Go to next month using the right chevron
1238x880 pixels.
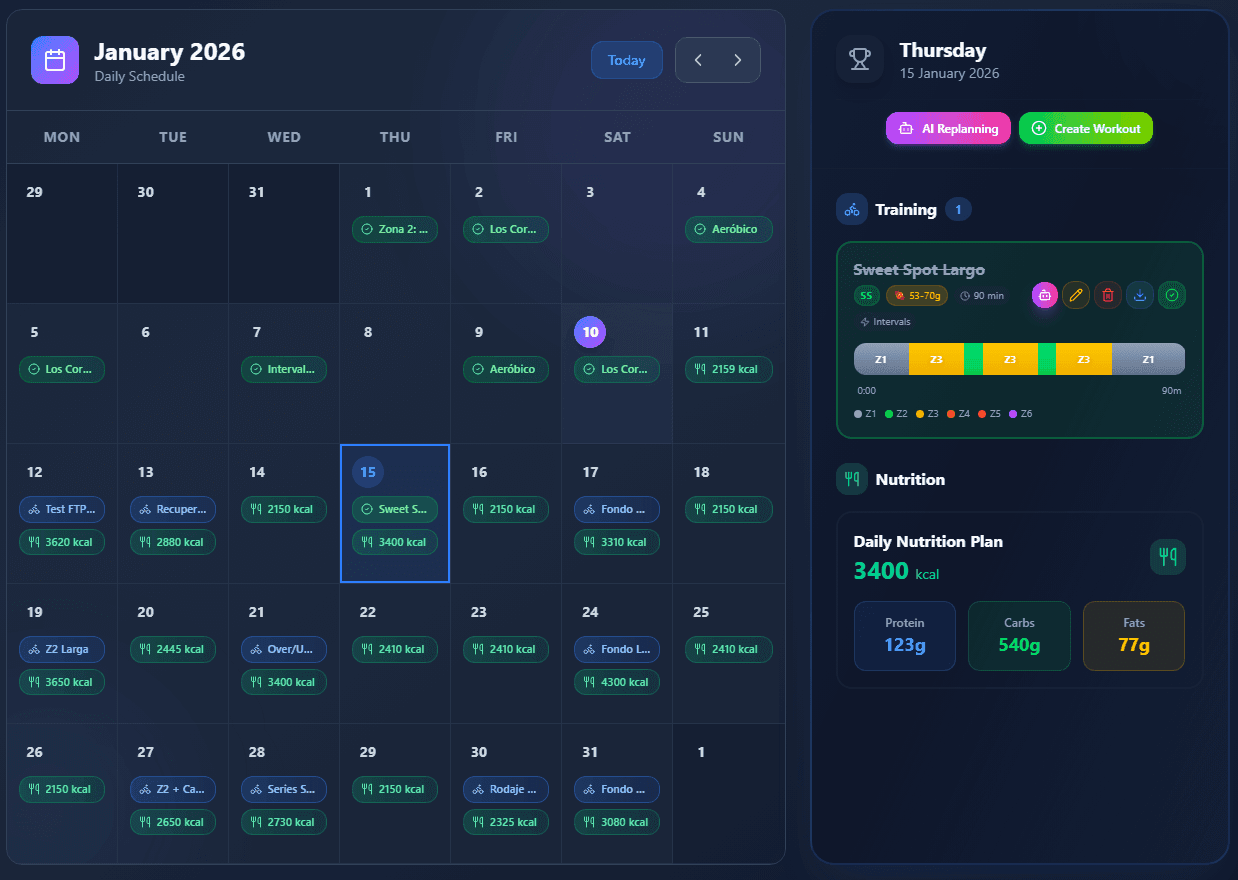pos(738,59)
